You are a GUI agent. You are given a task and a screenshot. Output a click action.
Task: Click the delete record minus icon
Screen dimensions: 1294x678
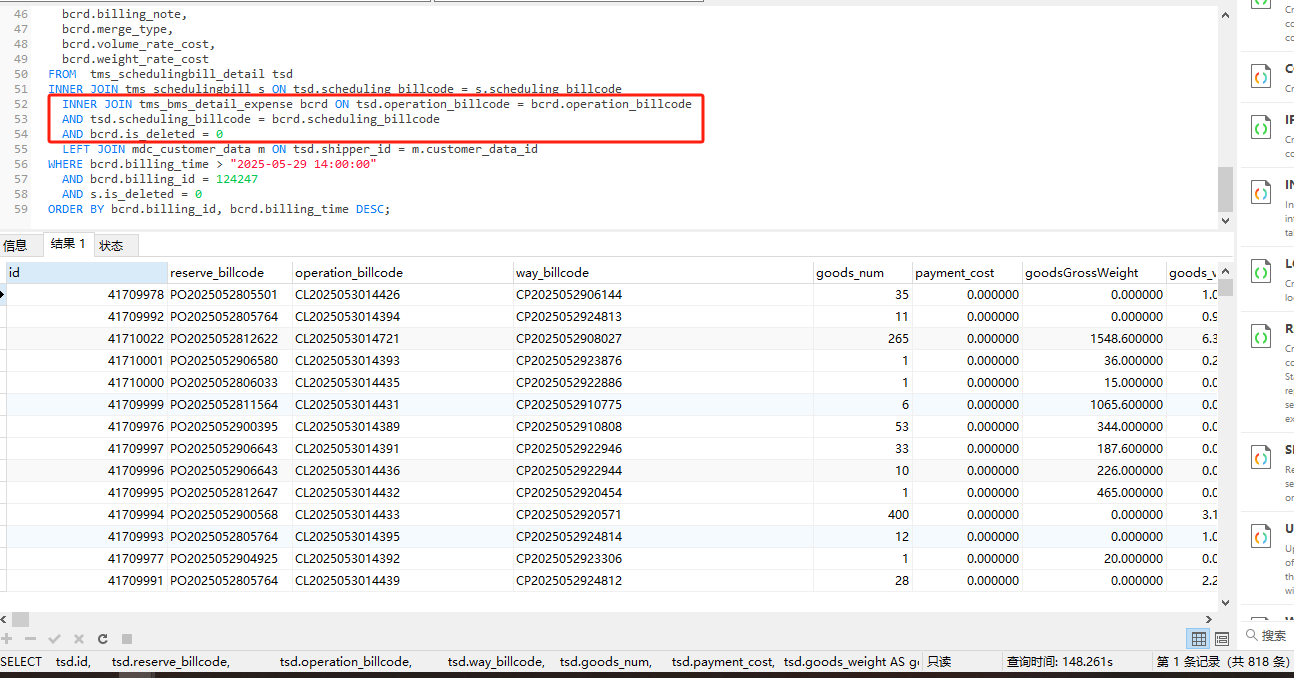pos(30,638)
